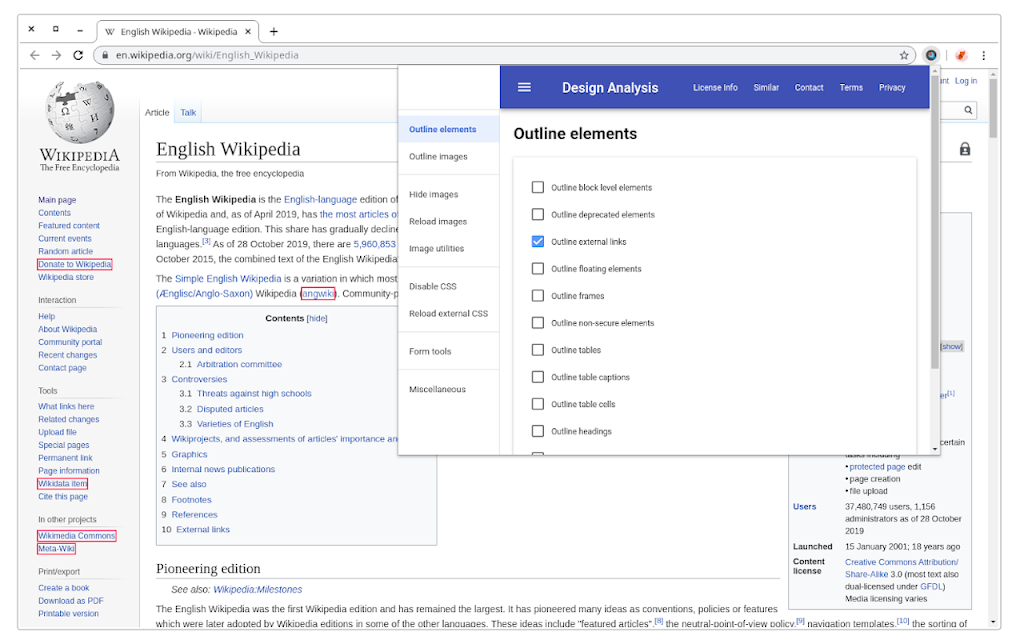The width and height of the screenshot is (1024, 640).
Task: Select Outline elements in sidebar
Action: pyautogui.click(x=449, y=129)
